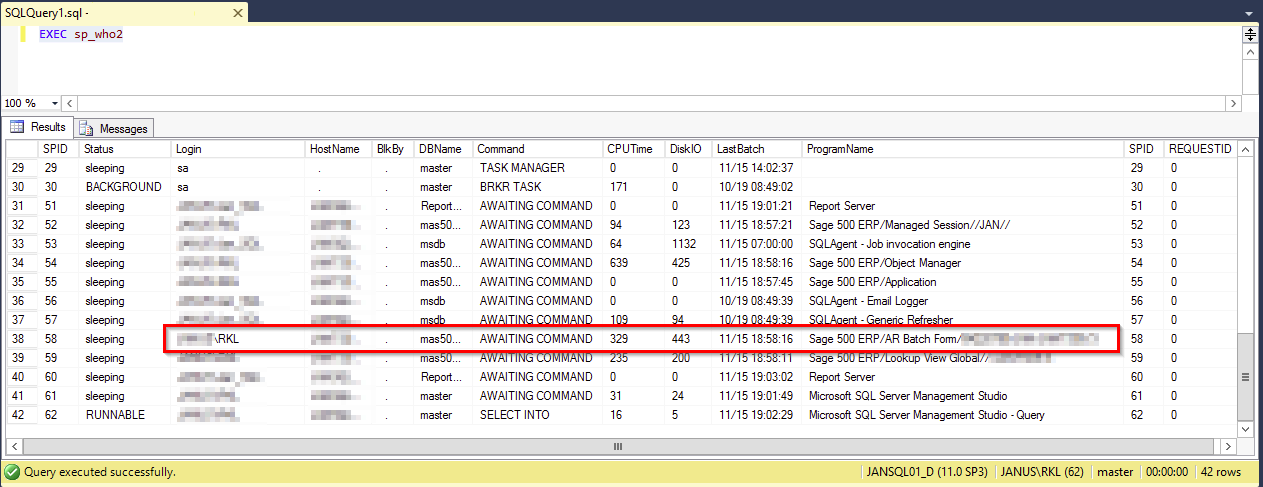Click the Results tab grid icon
This screenshot has height=487, width=1263.
17,127
